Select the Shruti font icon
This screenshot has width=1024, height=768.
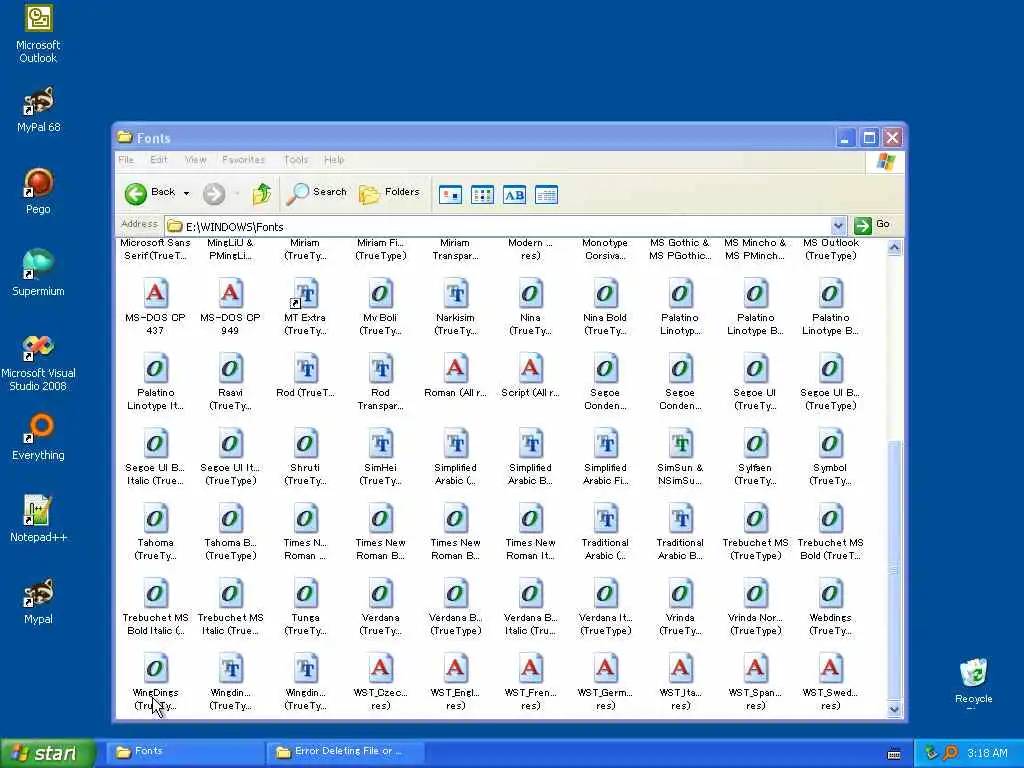coord(305,443)
